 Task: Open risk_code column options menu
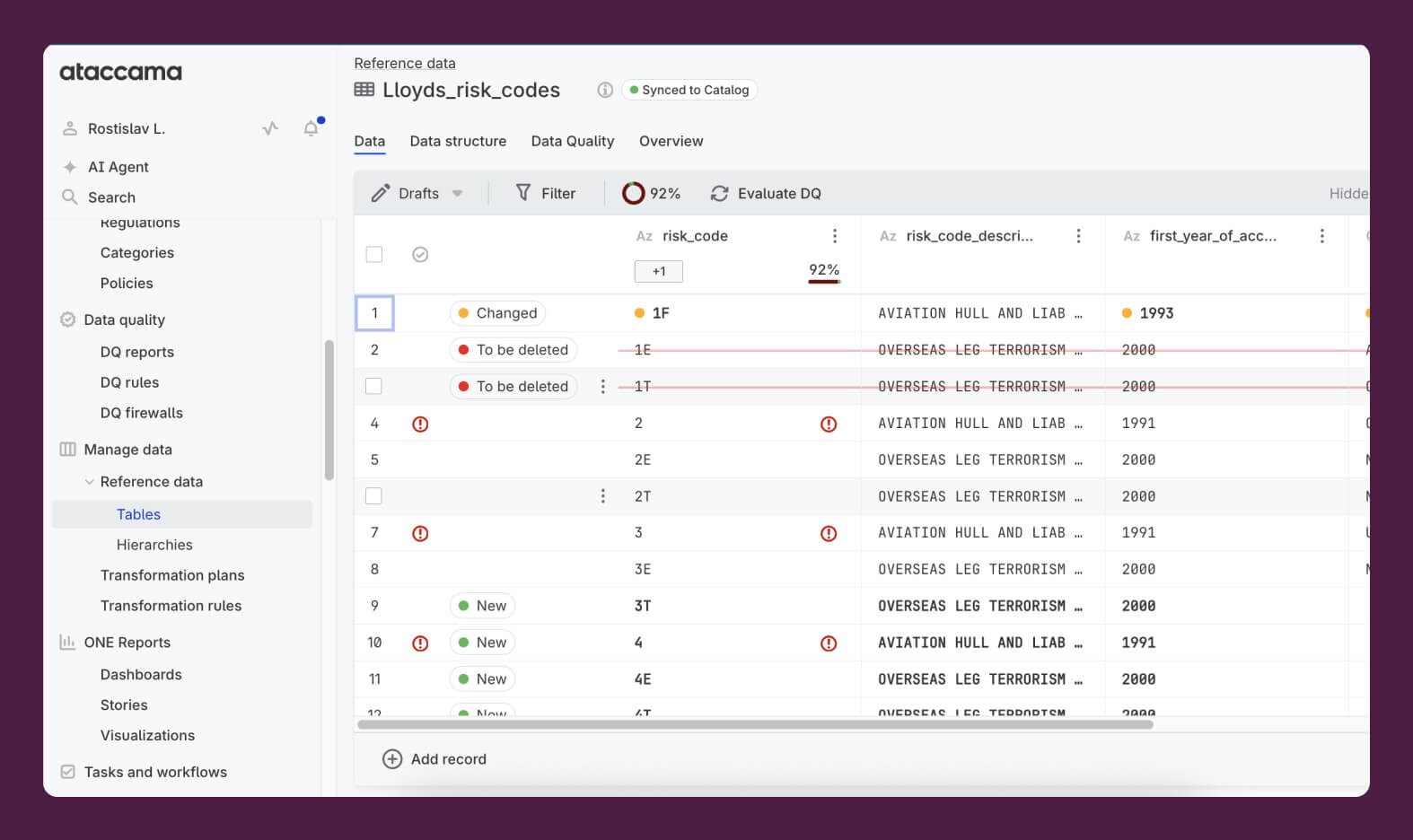pos(835,236)
